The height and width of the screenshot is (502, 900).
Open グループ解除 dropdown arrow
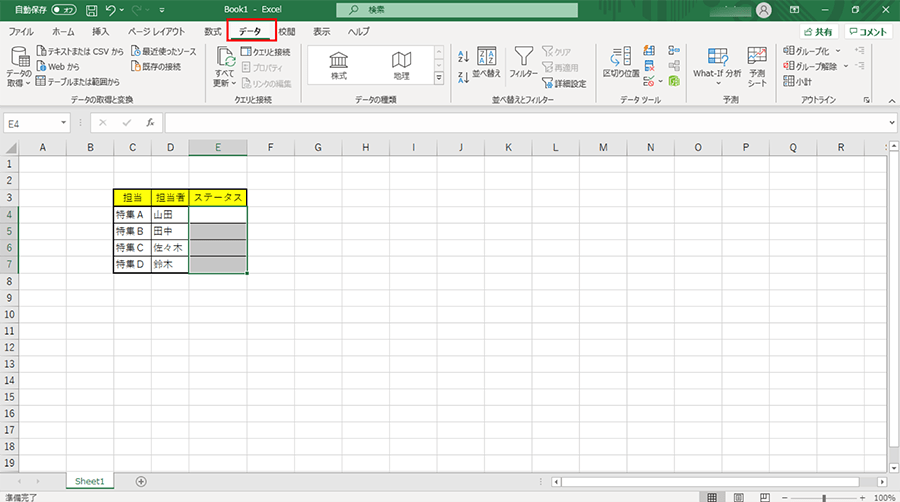(845, 66)
